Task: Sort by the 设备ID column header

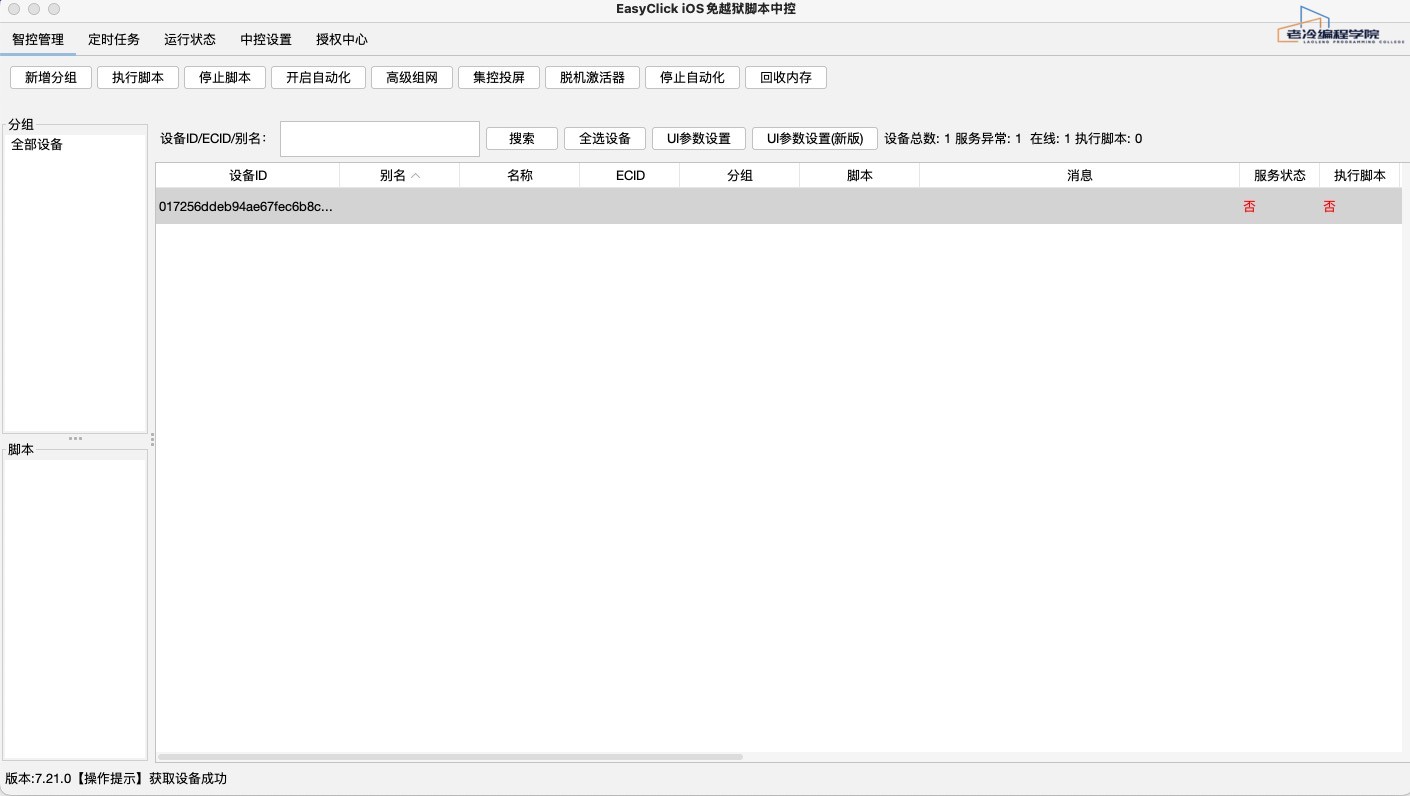Action: [x=248, y=175]
